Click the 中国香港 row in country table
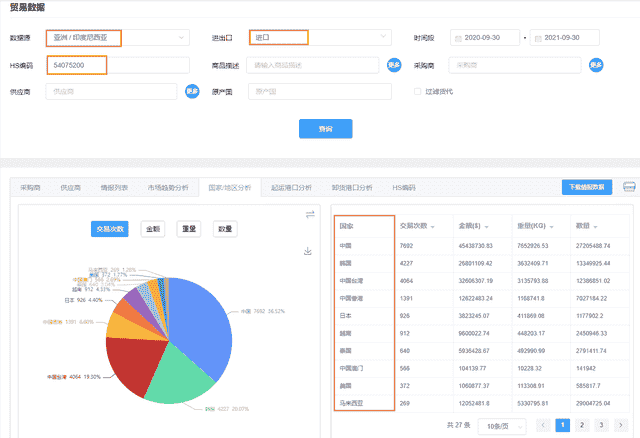640x438 pixels. tap(482, 298)
